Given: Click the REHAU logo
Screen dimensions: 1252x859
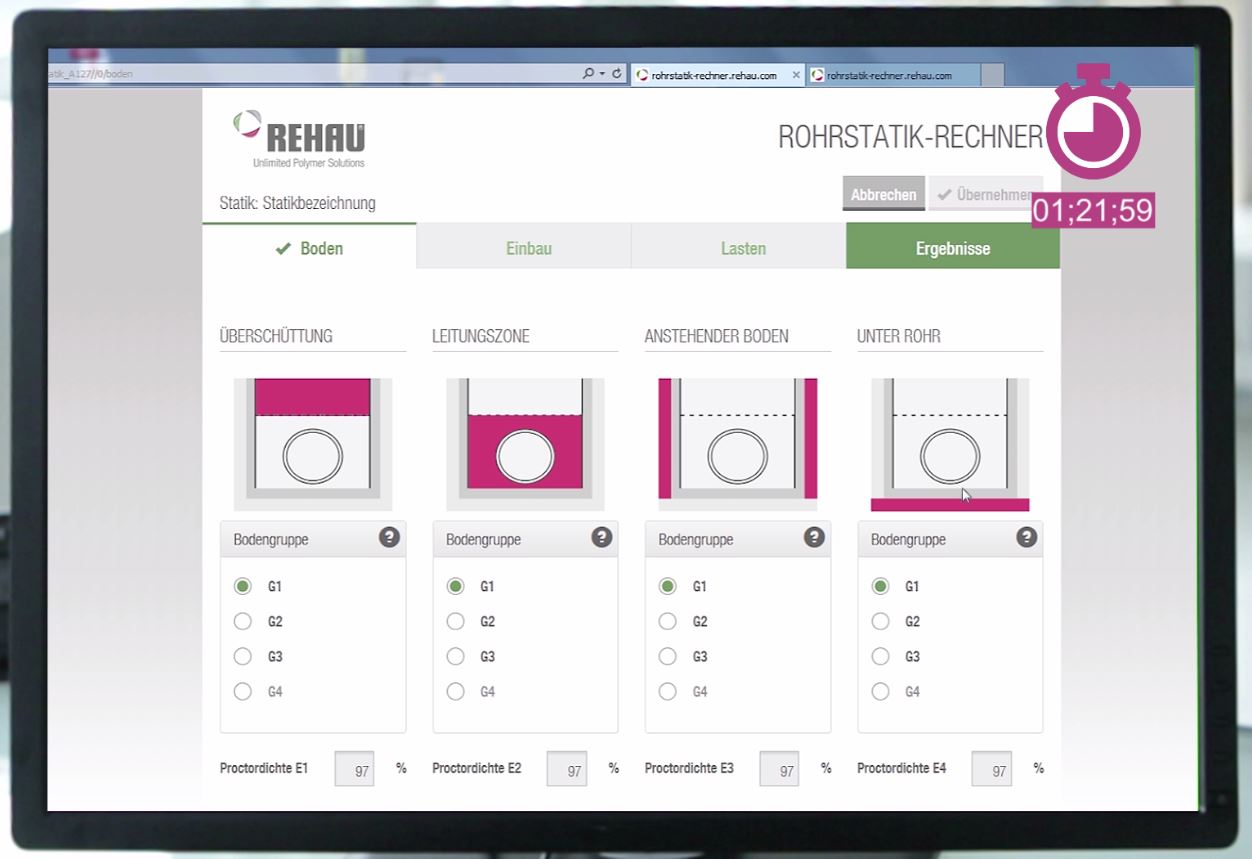Looking at the screenshot, I should 300,139.
